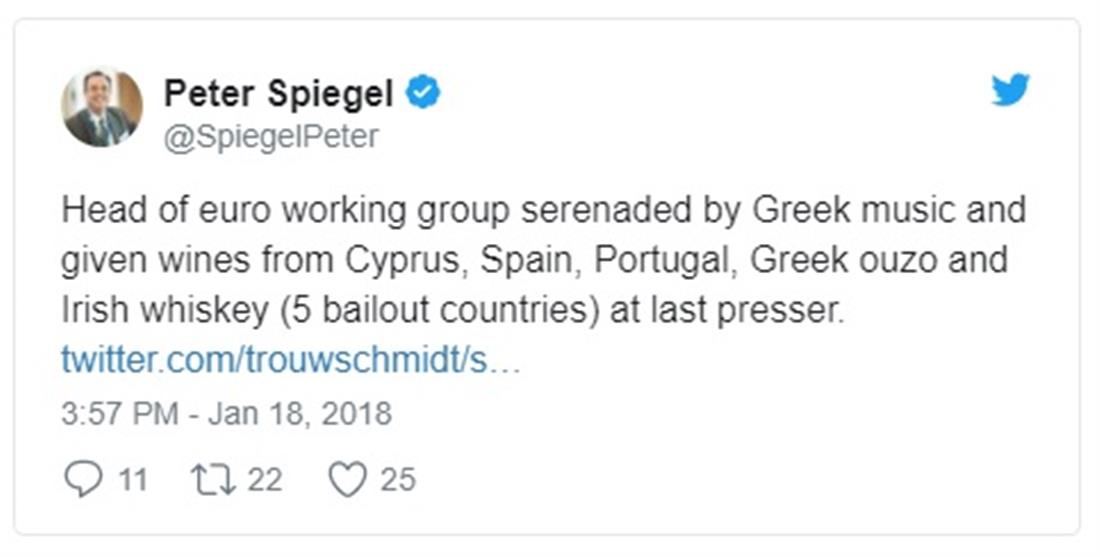Screen dimensions: 1100x557
Task: Open the Peter Spiegel display name link
Action: pyautogui.click(x=278, y=94)
